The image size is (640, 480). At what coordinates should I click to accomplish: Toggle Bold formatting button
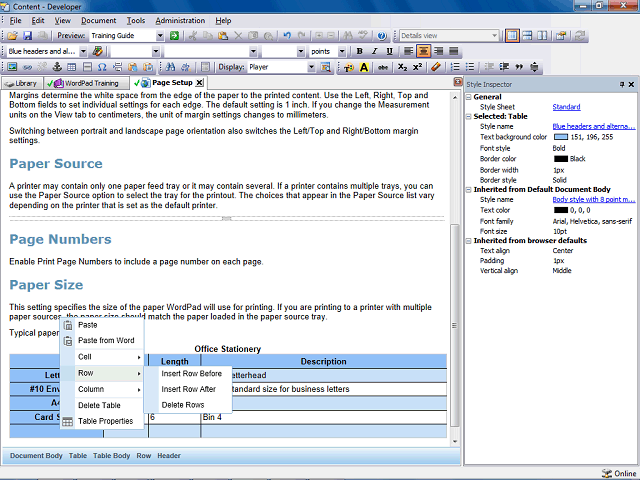point(359,51)
